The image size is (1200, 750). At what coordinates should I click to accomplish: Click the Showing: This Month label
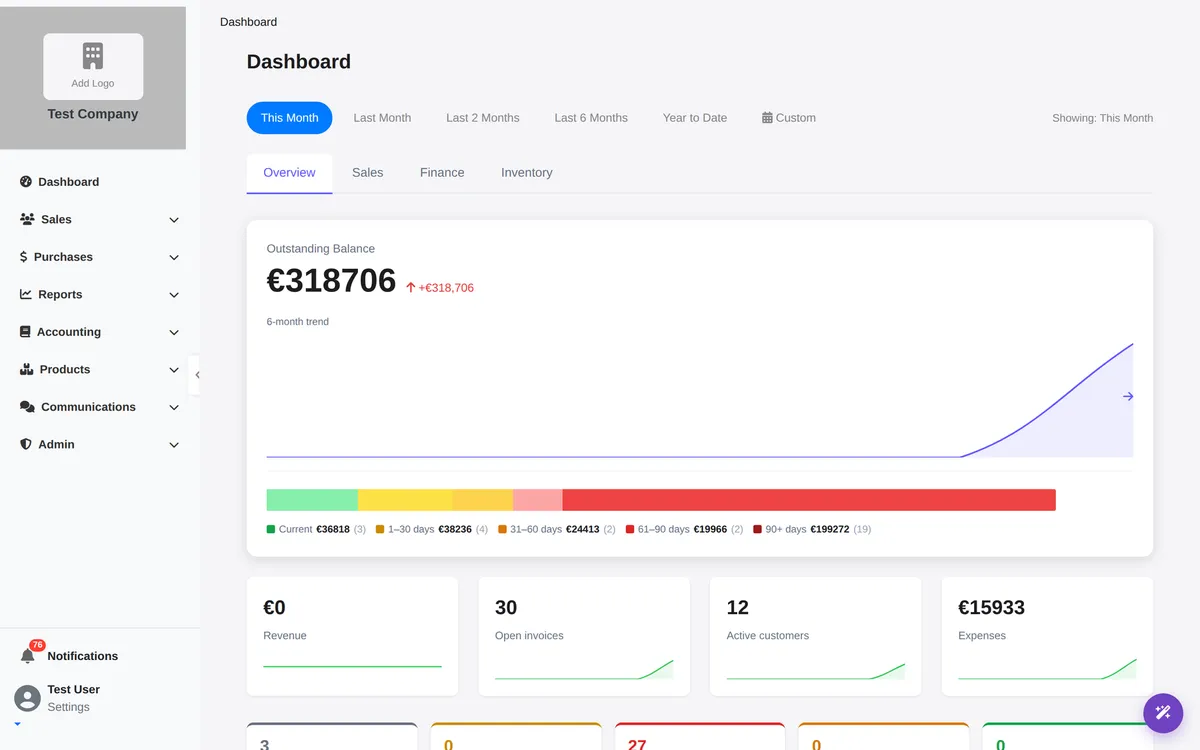point(1102,118)
